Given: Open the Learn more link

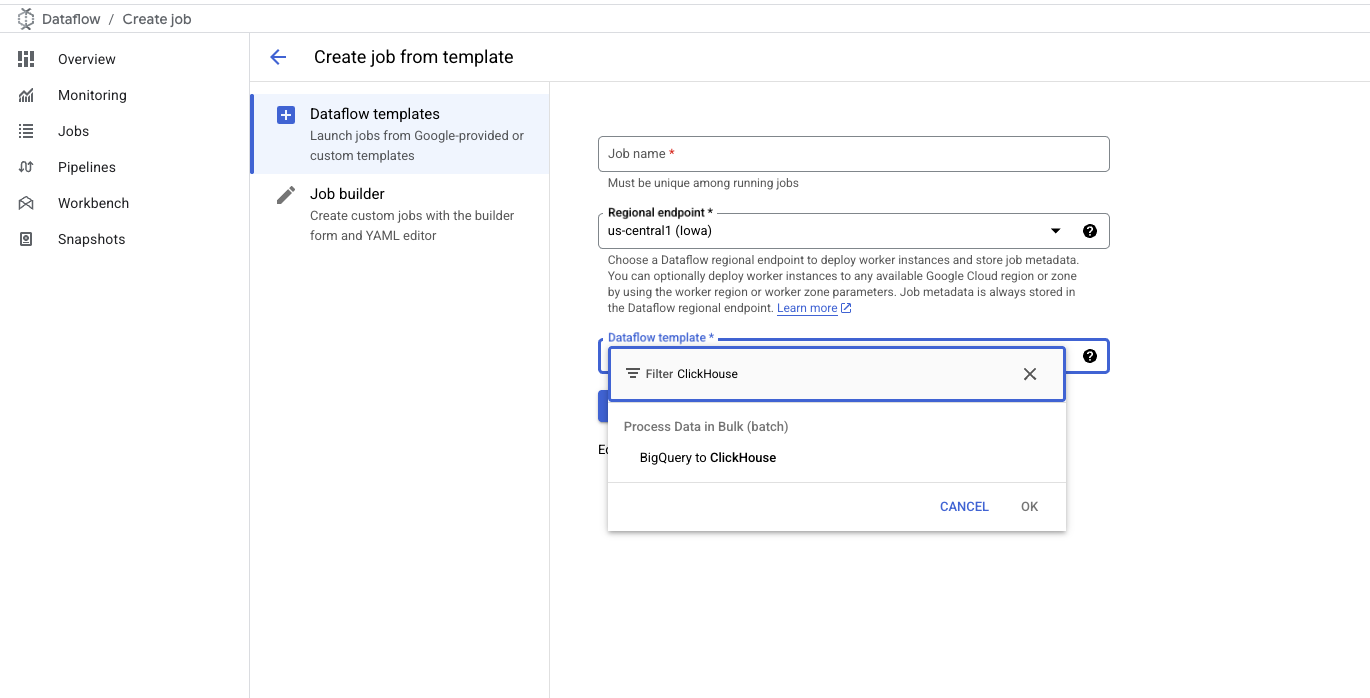Looking at the screenshot, I should pos(806,308).
